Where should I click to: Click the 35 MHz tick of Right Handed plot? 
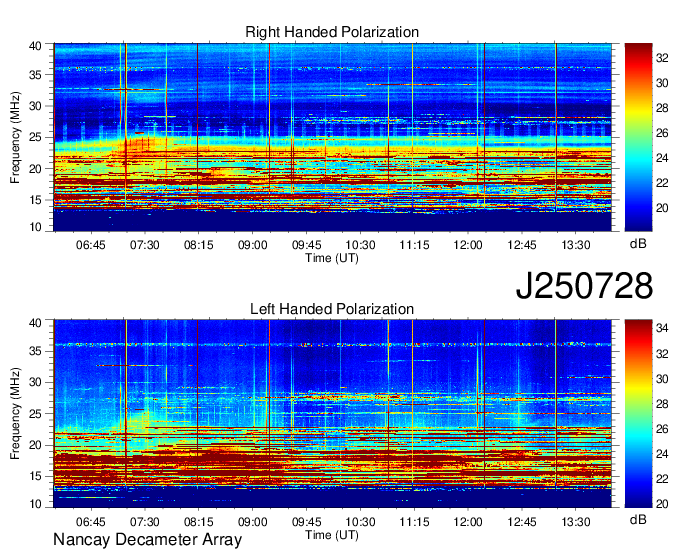(x=35, y=75)
